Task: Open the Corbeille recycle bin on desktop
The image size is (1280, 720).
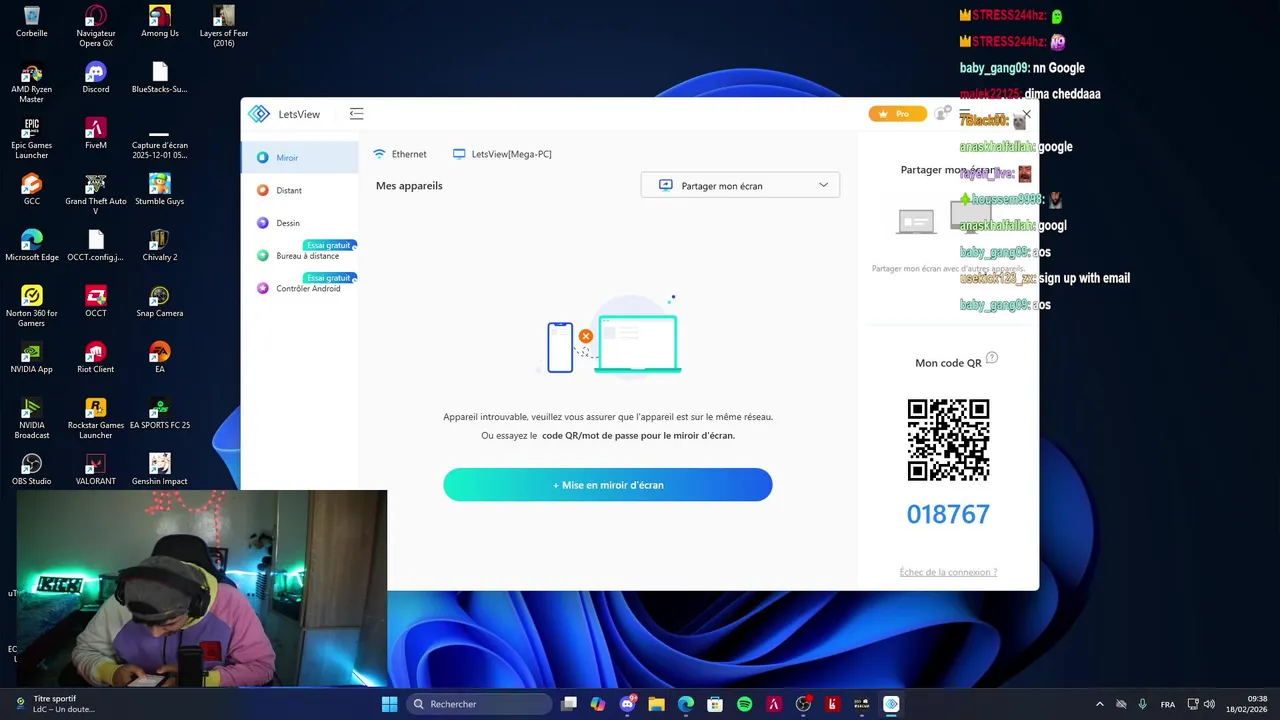Action: point(32,22)
